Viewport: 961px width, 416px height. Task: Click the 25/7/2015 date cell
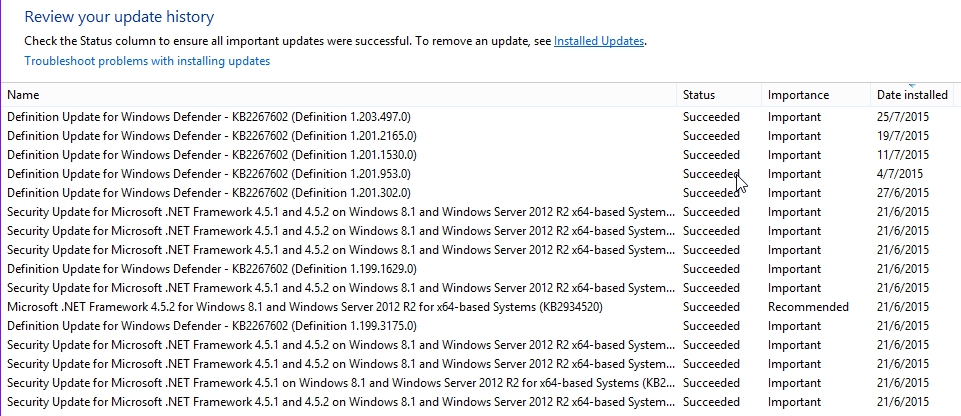(903, 116)
